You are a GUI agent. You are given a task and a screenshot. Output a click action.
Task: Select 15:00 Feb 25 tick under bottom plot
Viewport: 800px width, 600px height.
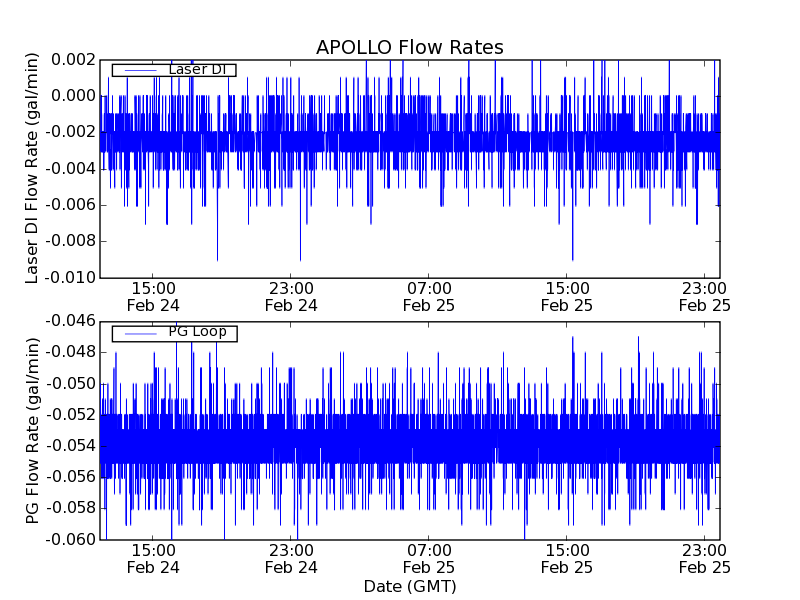(567, 559)
